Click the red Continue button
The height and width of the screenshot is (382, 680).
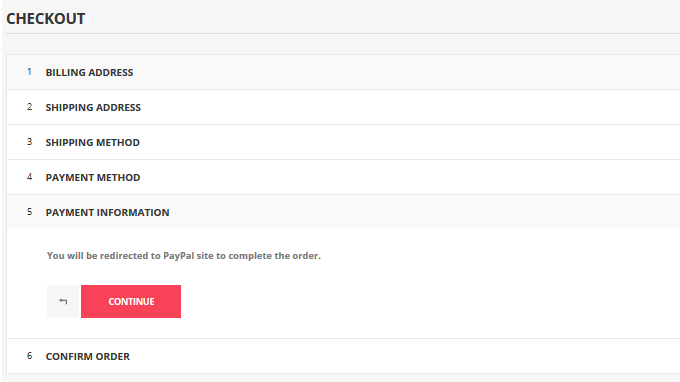click(x=131, y=301)
